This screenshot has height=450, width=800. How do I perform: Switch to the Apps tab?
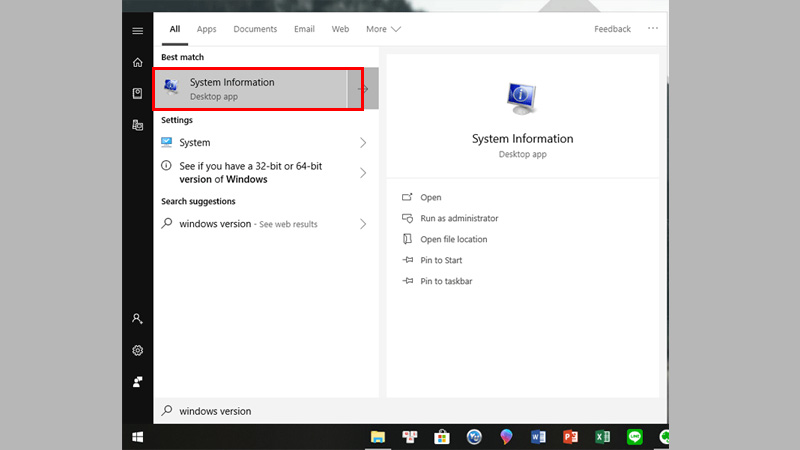tap(206, 29)
